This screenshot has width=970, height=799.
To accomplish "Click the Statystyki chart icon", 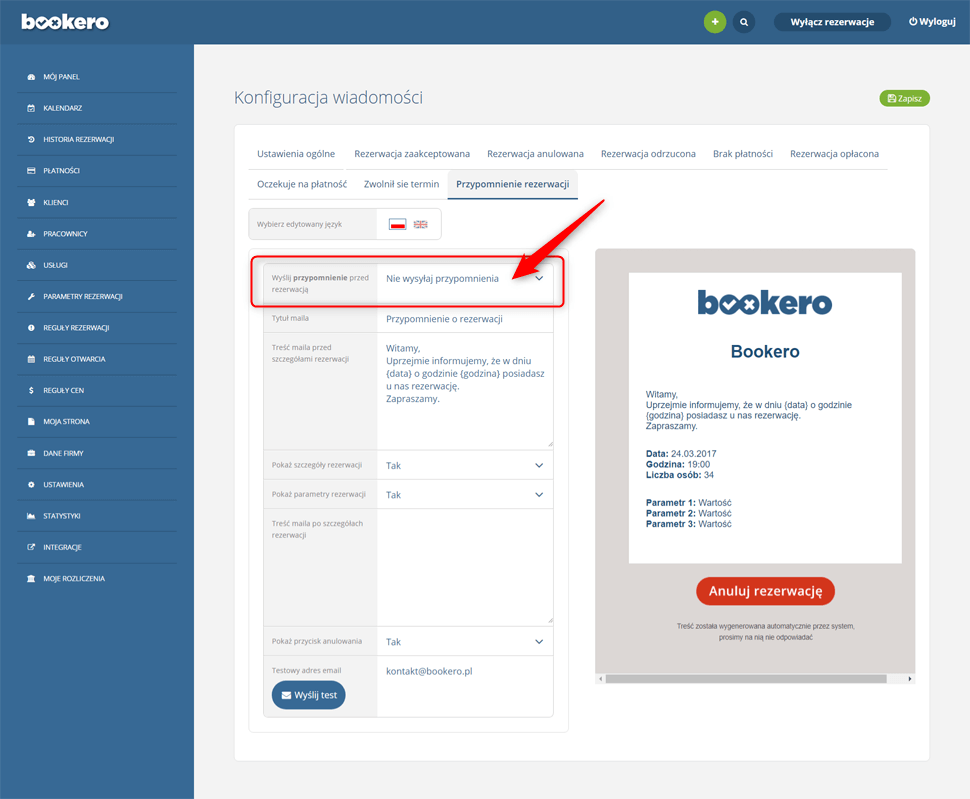I will pos(31,516).
